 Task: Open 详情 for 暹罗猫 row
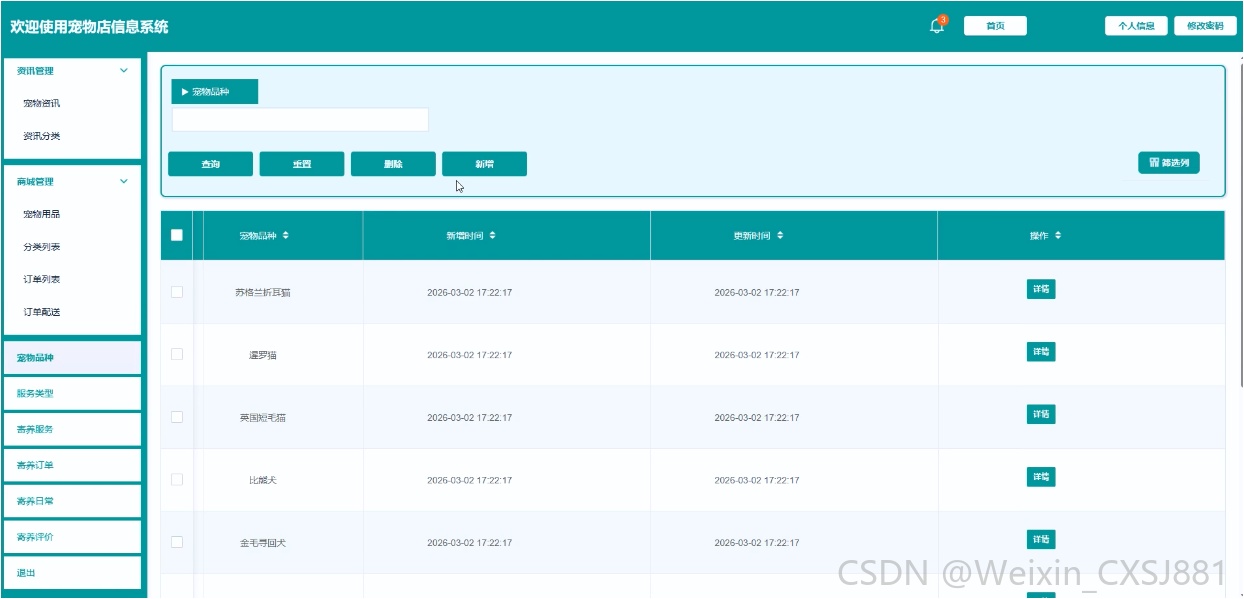click(1041, 352)
